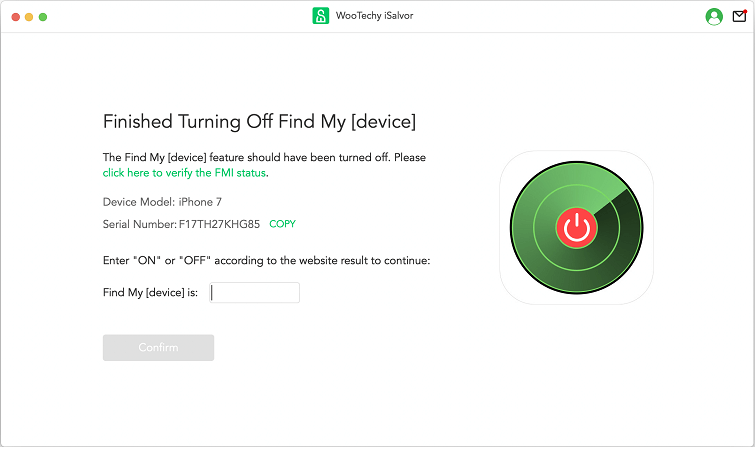The image size is (755, 449).
Task: Click the red power icon on radar
Action: [x=576, y=228]
